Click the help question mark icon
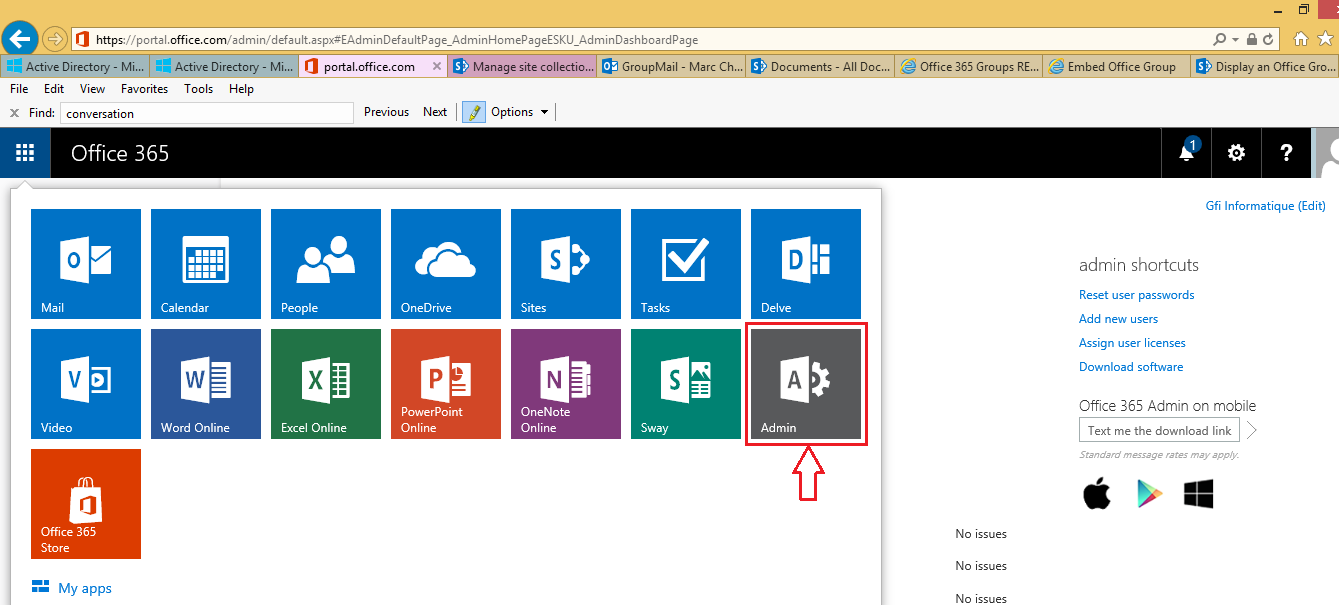This screenshot has width=1339, height=605. pyautogui.click(x=1287, y=153)
